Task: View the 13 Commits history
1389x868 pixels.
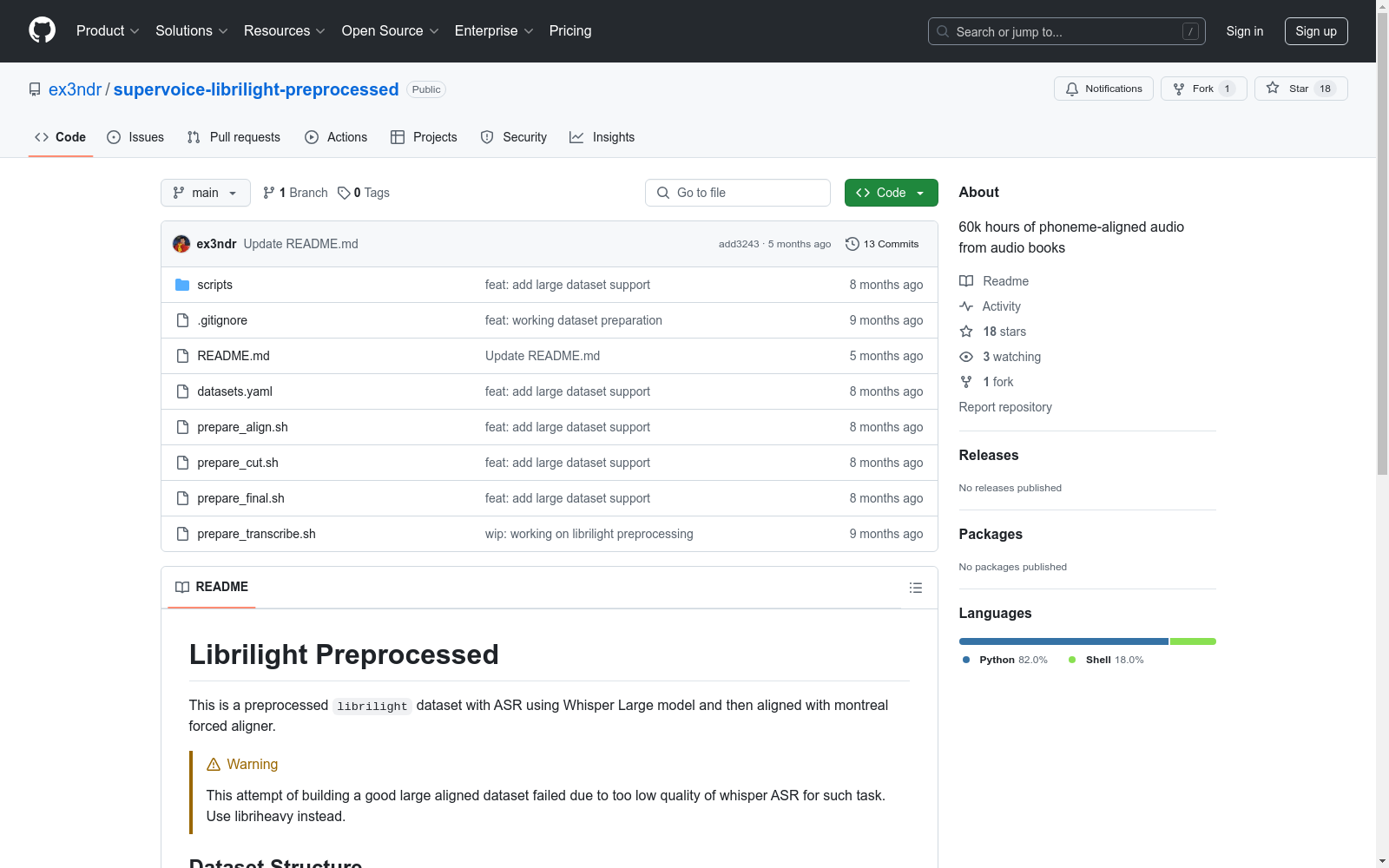Action: 882,244
